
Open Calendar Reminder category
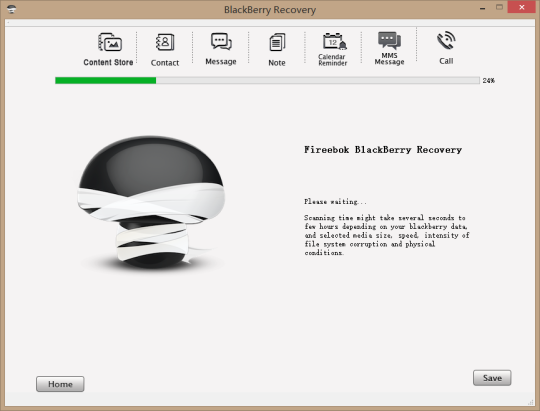point(333,49)
